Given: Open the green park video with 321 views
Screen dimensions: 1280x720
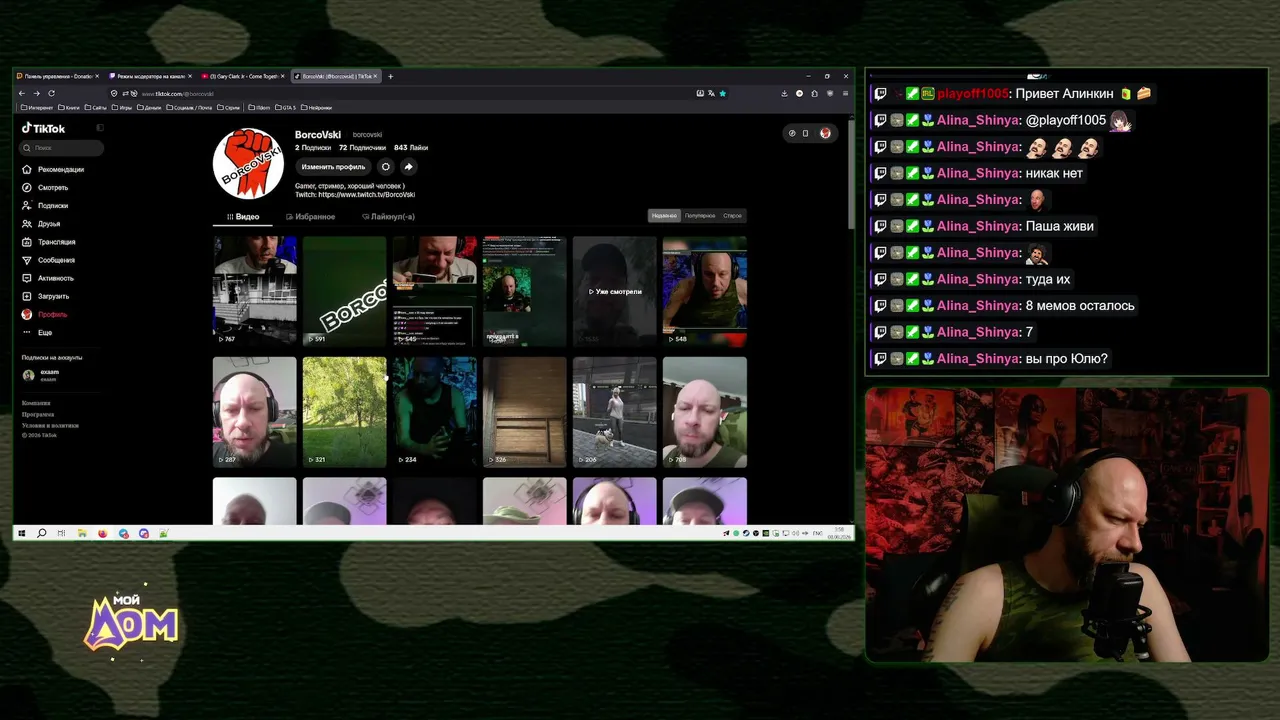Looking at the screenshot, I should (345, 412).
